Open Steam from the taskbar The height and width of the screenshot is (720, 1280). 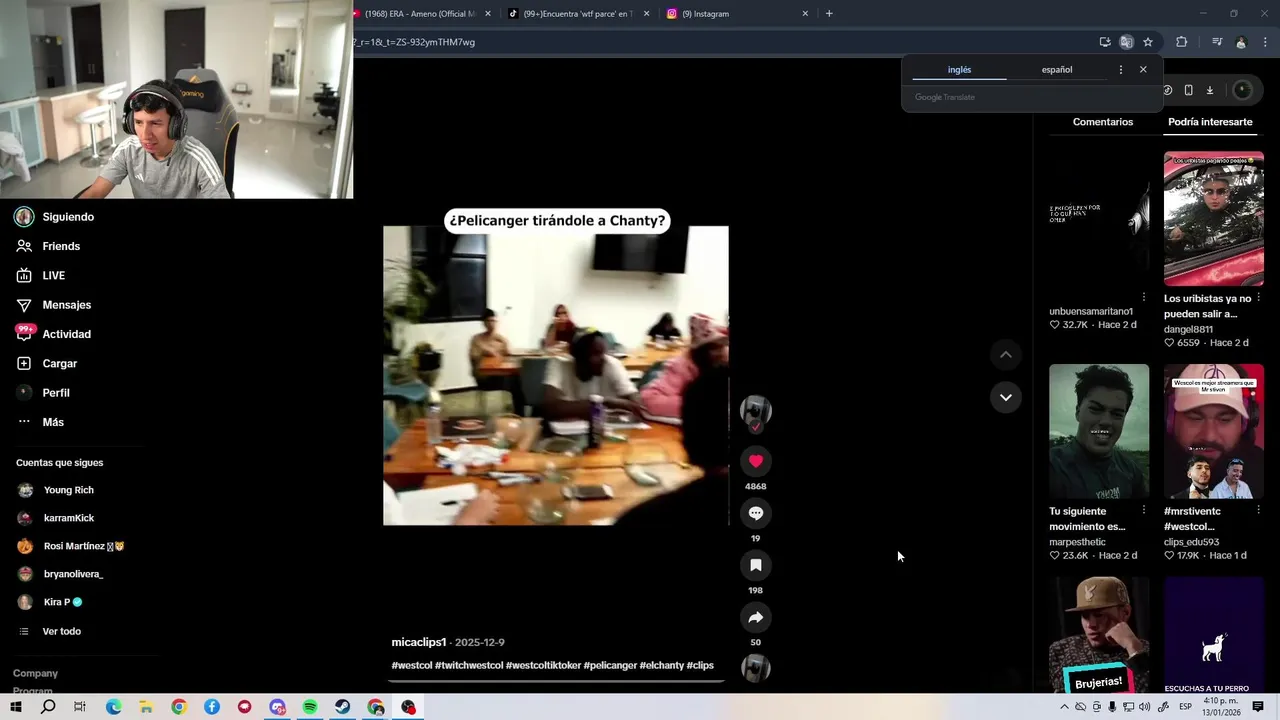tap(343, 707)
